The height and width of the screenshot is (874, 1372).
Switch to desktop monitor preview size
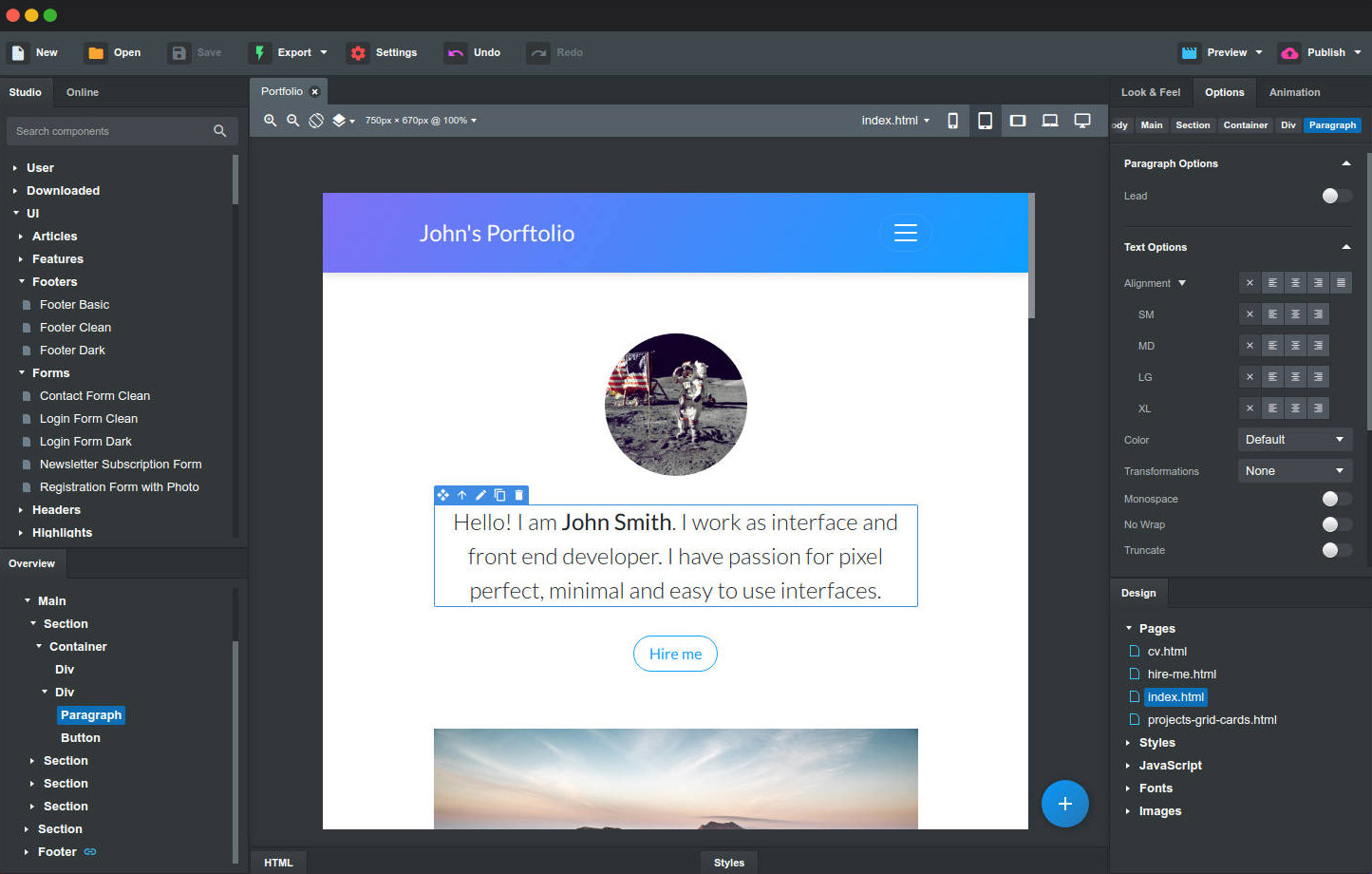coord(1081,121)
